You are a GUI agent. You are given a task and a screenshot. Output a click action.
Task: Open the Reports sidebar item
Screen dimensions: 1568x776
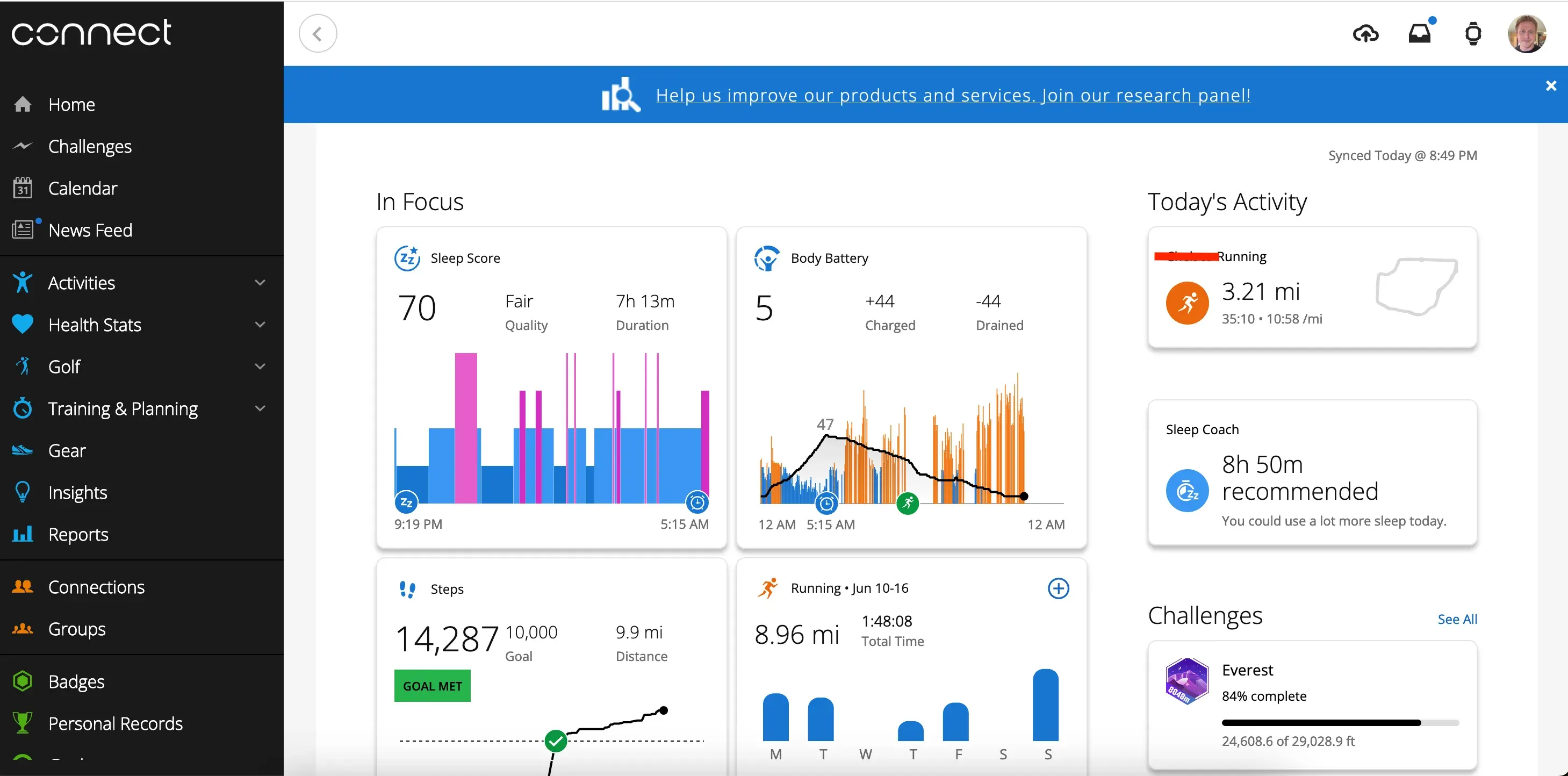[78, 535]
